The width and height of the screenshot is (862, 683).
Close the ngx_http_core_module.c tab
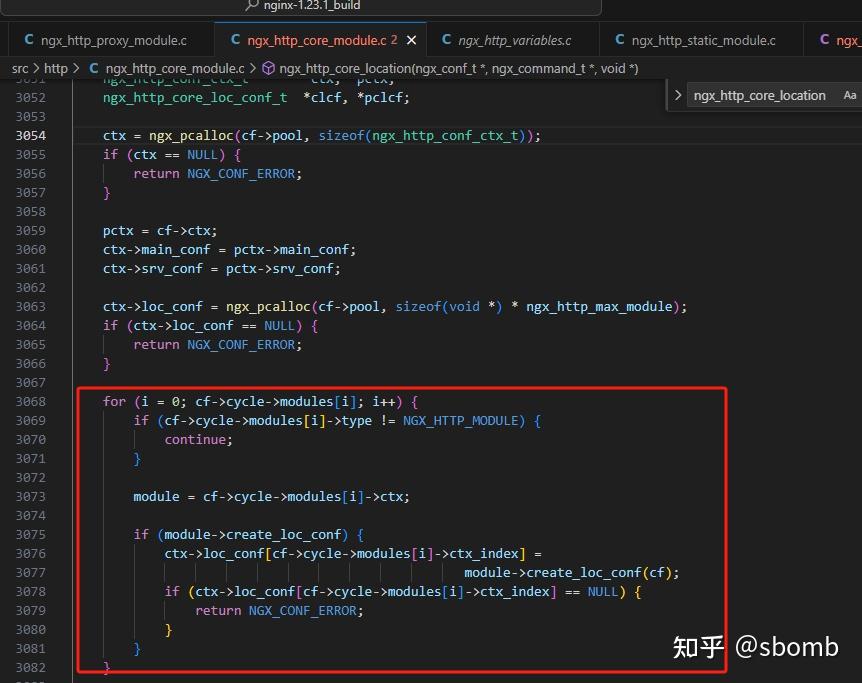click(412, 40)
